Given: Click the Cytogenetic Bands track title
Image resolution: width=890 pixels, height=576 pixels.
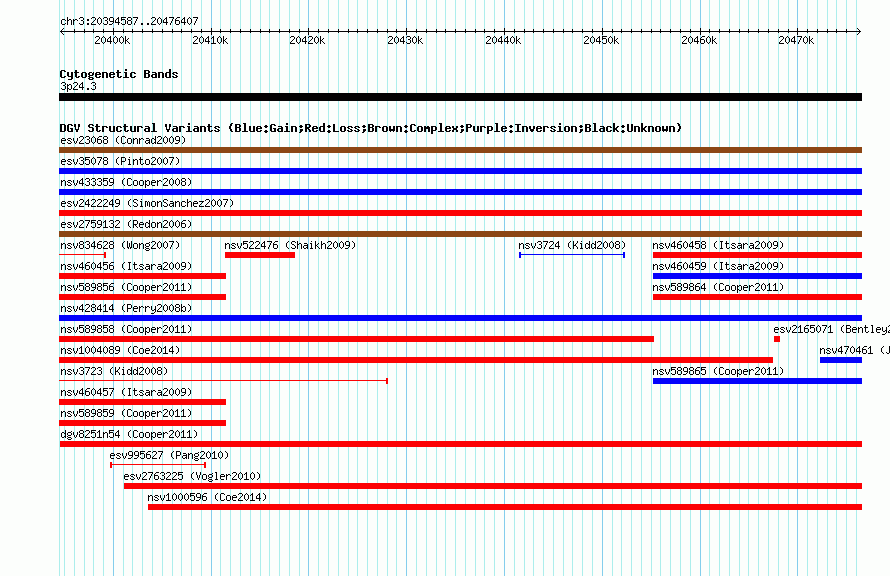Looking at the screenshot, I should tap(119, 74).
